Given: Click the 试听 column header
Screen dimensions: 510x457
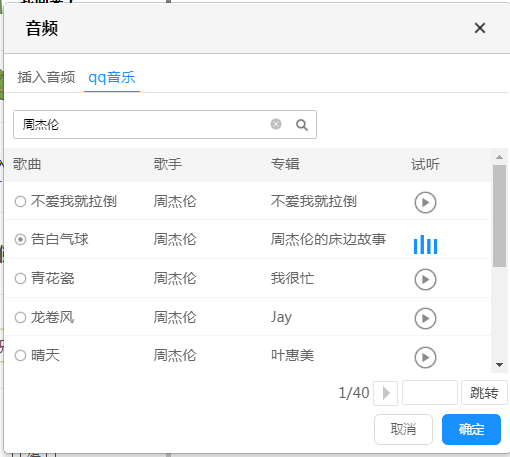Looking at the screenshot, I should pos(425,164).
